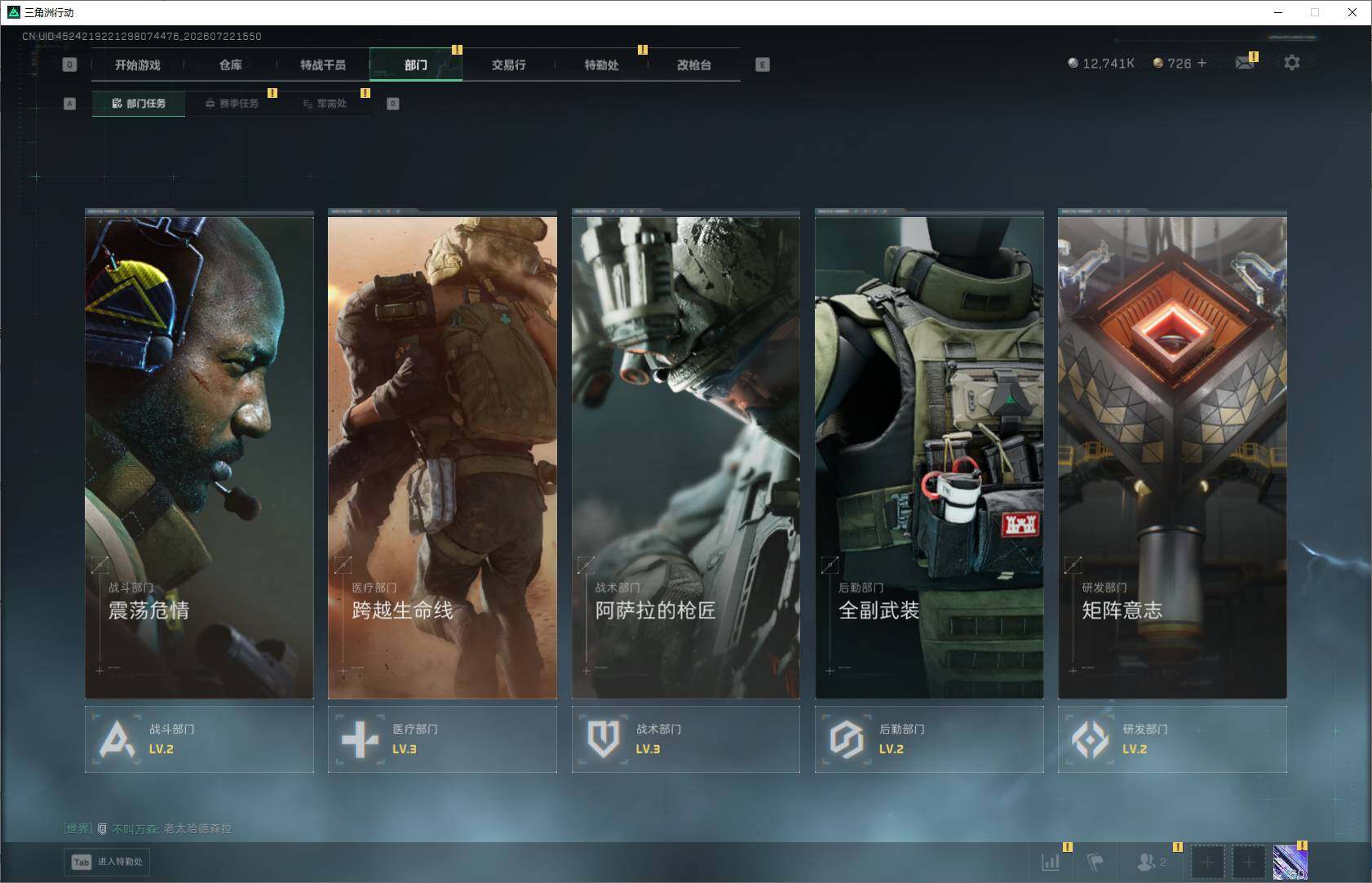
Task: Switch to the 交易行 tab
Action: (508, 64)
